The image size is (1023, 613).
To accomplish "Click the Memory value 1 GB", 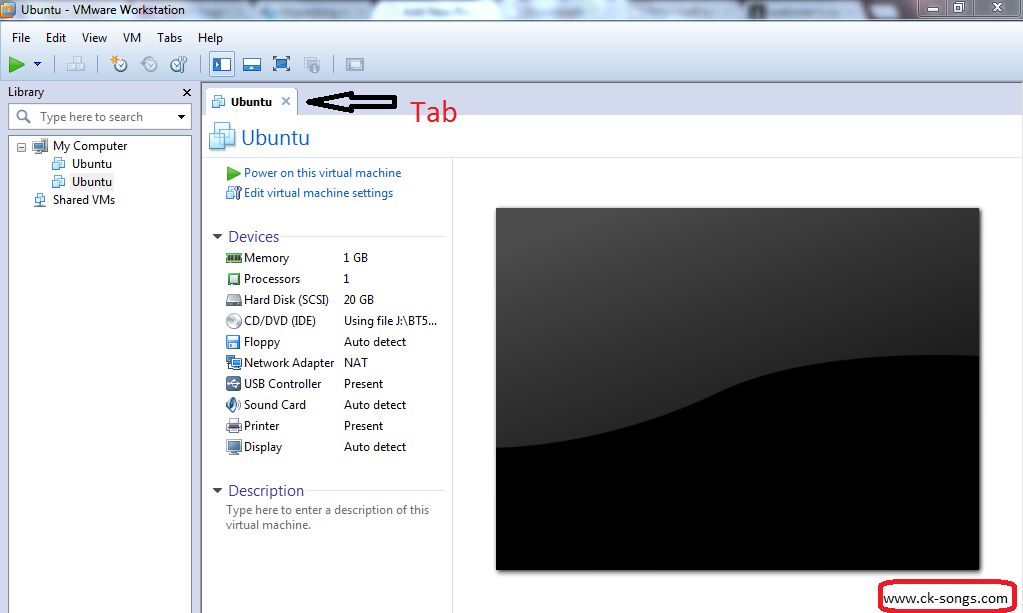I will [356, 258].
